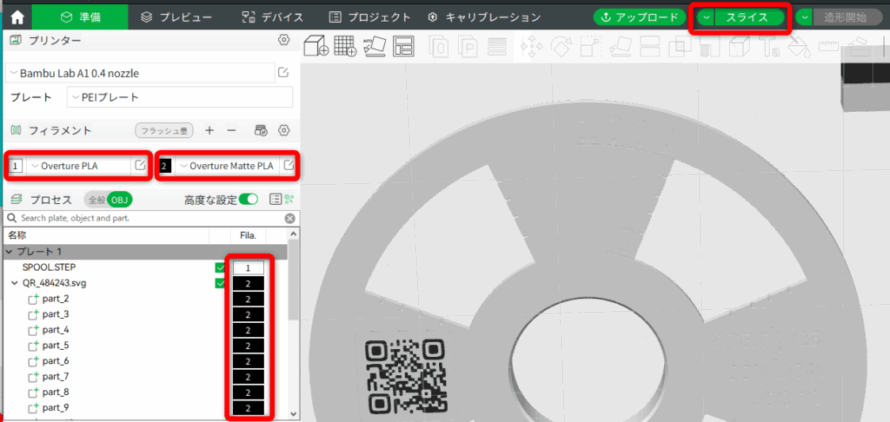The width and height of the screenshot is (890, 422).
Task: Open the Bambu Lab A1 printer dropdown
Action: 141,73
